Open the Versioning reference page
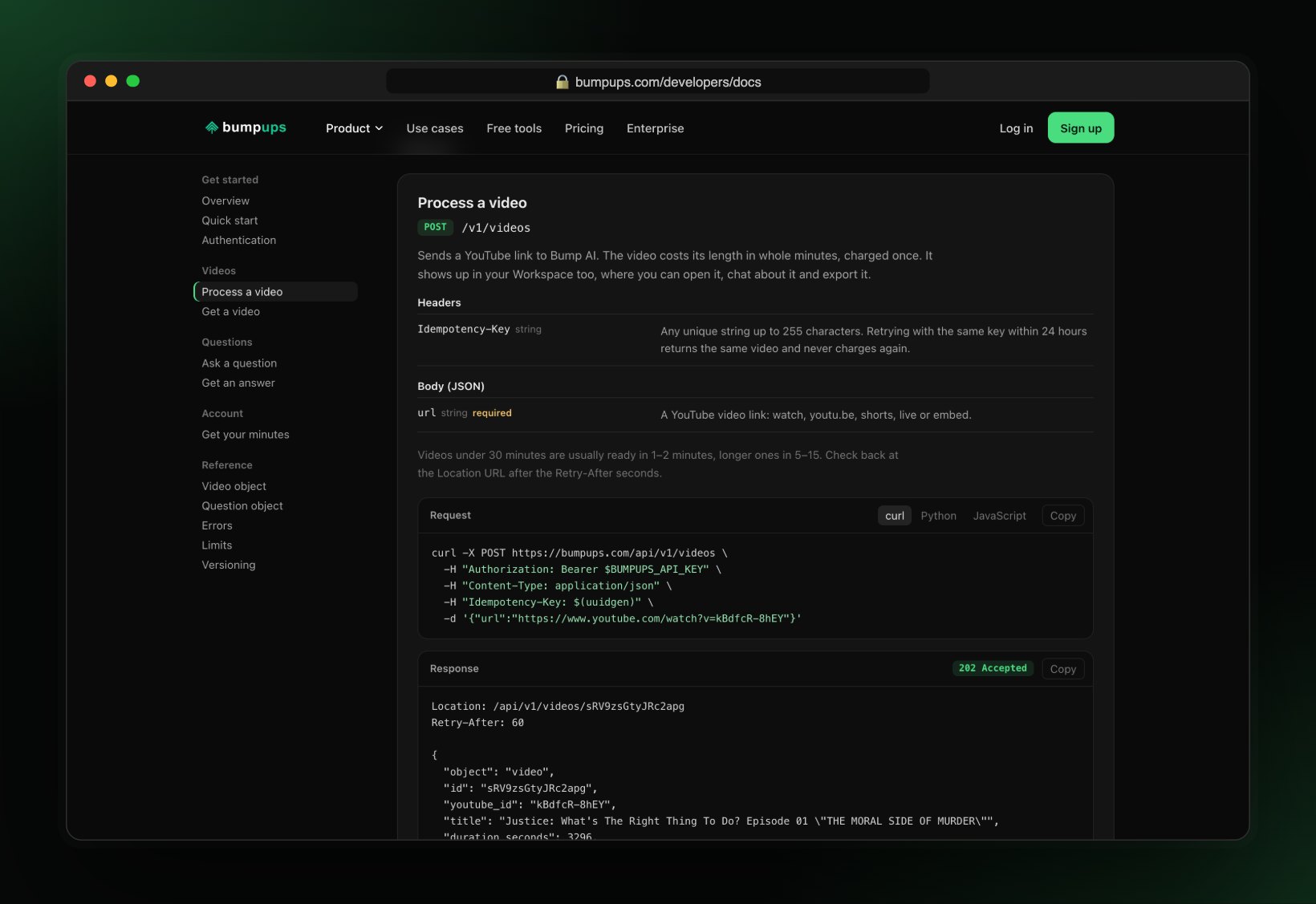The height and width of the screenshot is (904, 1316). (229, 565)
